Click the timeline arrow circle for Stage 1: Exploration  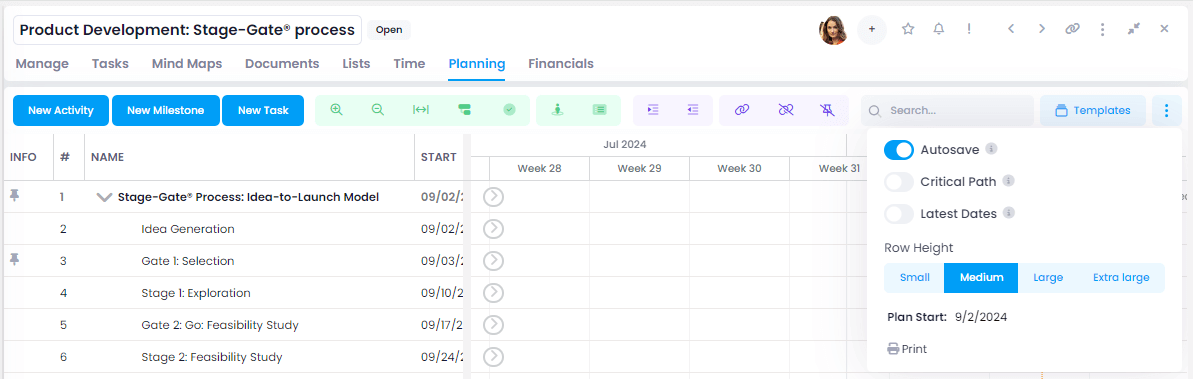pos(494,293)
